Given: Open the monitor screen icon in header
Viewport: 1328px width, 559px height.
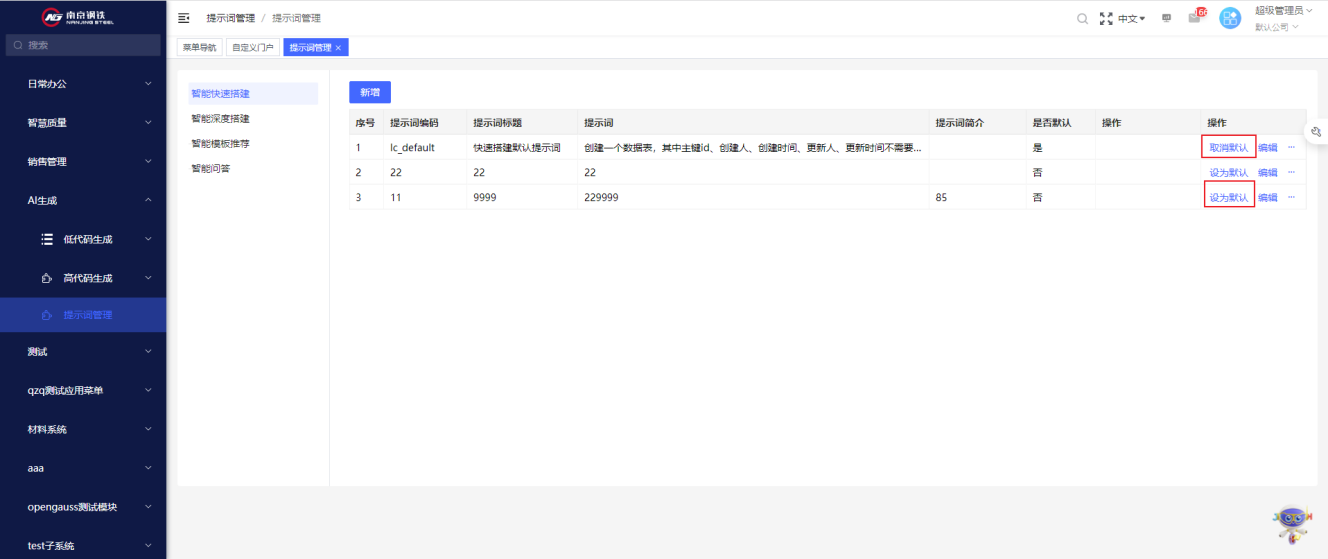Looking at the screenshot, I should point(1166,18).
